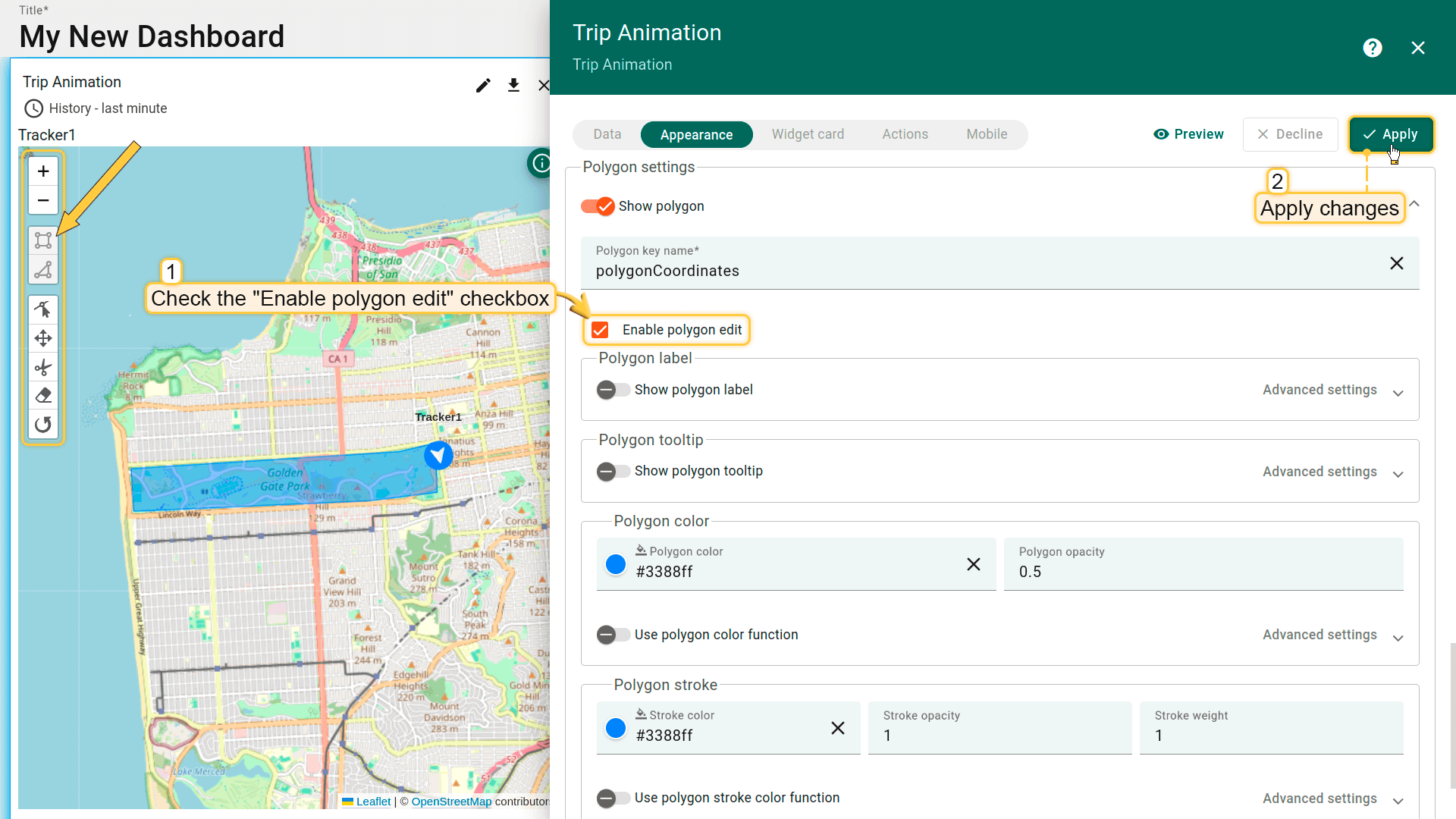The image size is (1456, 819).
Task: Switch to the Mobile tab
Action: 987,134
